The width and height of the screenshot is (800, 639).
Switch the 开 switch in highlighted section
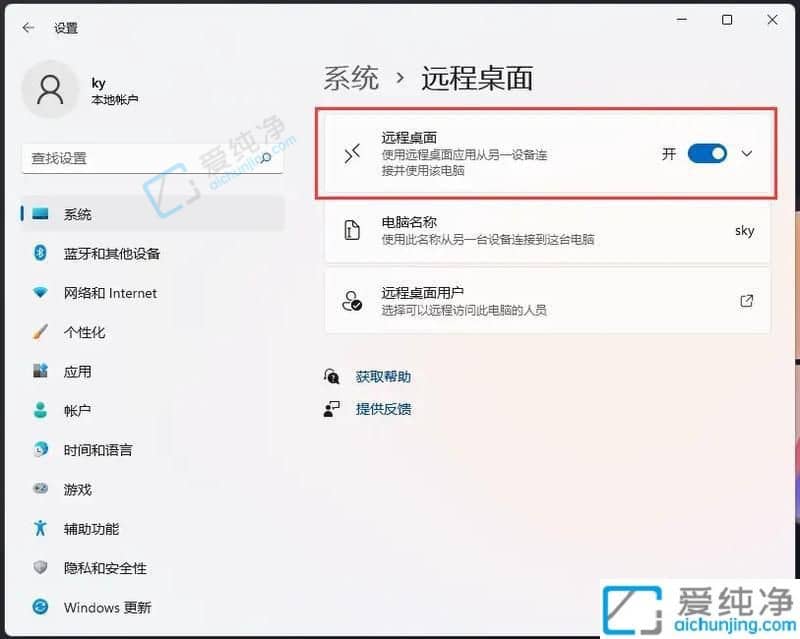[708, 154]
